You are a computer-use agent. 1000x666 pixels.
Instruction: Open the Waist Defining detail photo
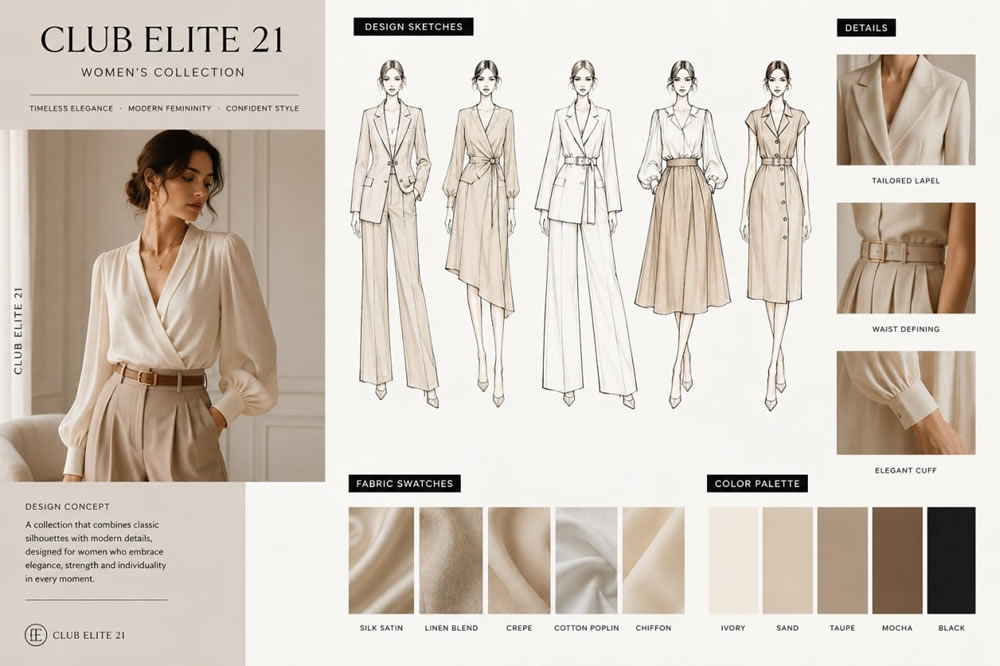pos(906,258)
